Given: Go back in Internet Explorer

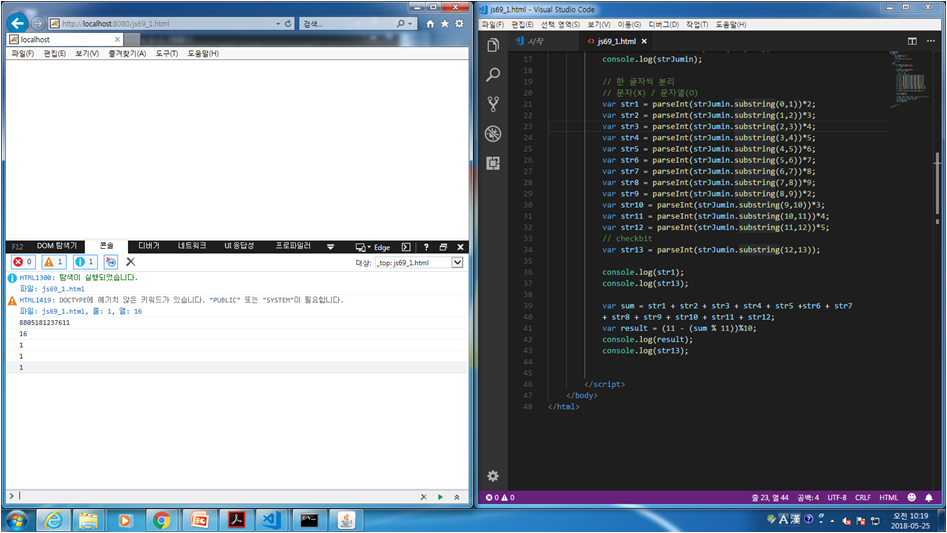Looking at the screenshot, I should tap(18, 24).
